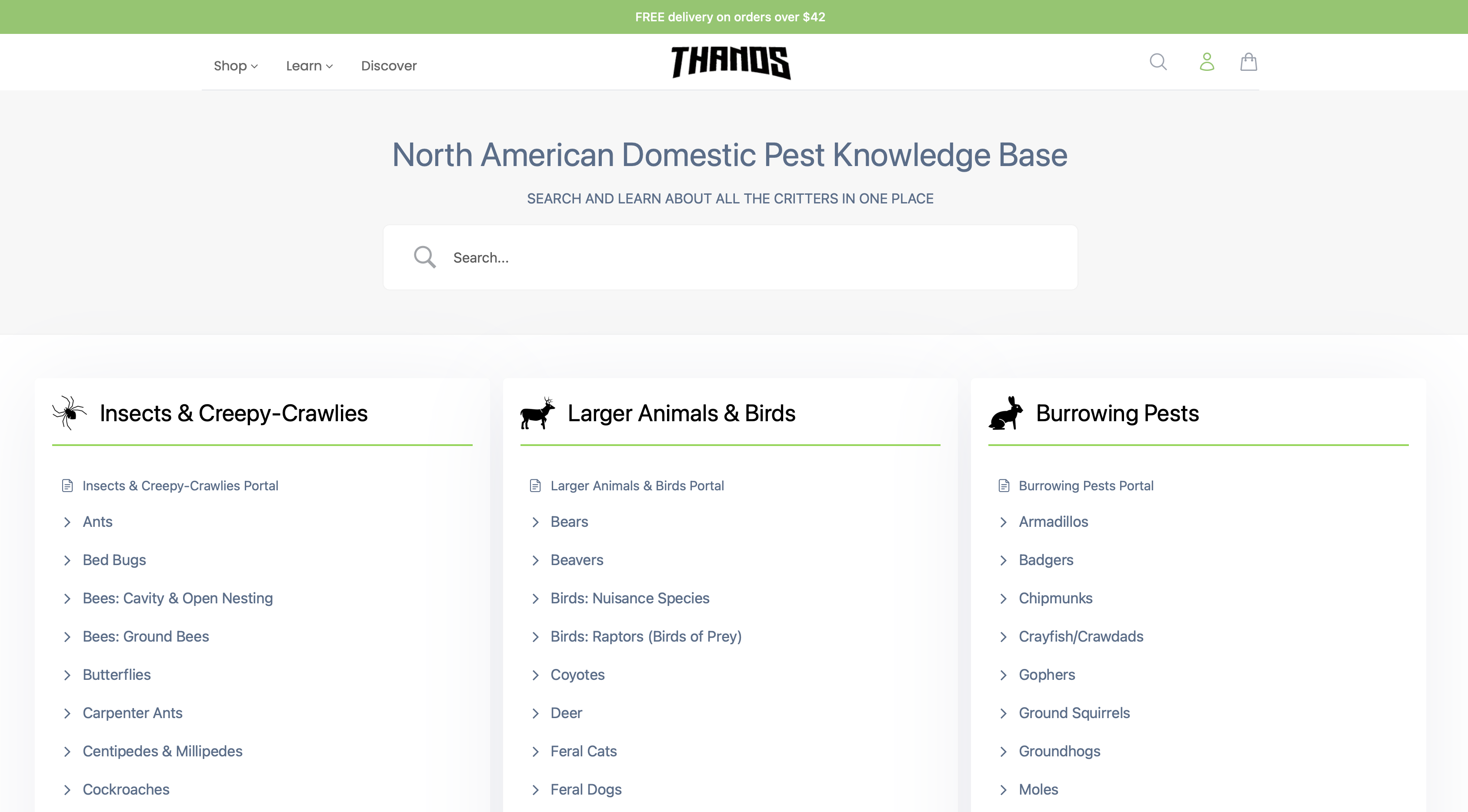Expand the Shop dropdown menu
This screenshot has width=1468, height=812.
click(x=235, y=66)
